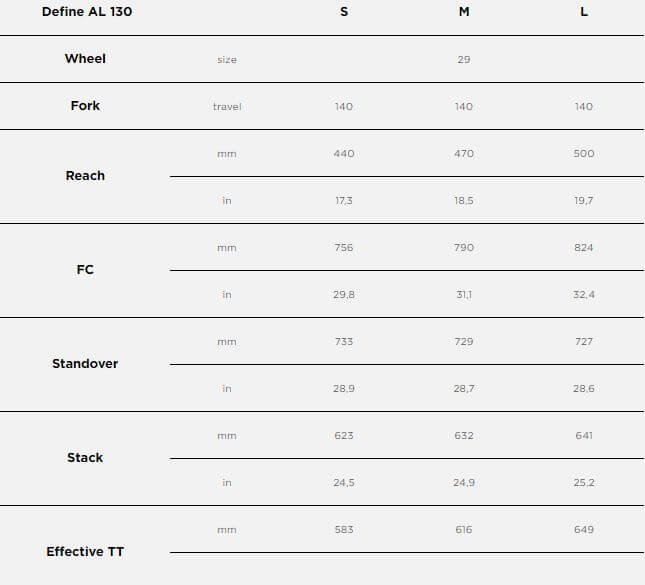The image size is (645, 585).
Task: Click the fork 'travel' unit label
Action: click(227, 106)
